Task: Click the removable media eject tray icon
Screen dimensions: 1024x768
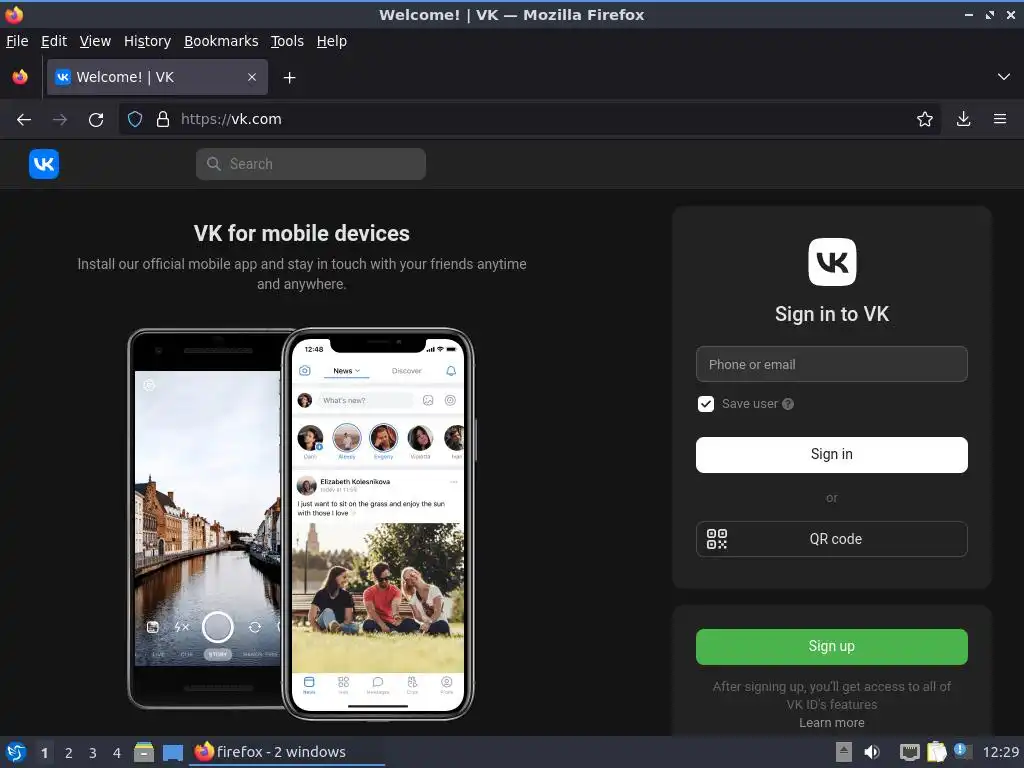Action: click(x=844, y=752)
